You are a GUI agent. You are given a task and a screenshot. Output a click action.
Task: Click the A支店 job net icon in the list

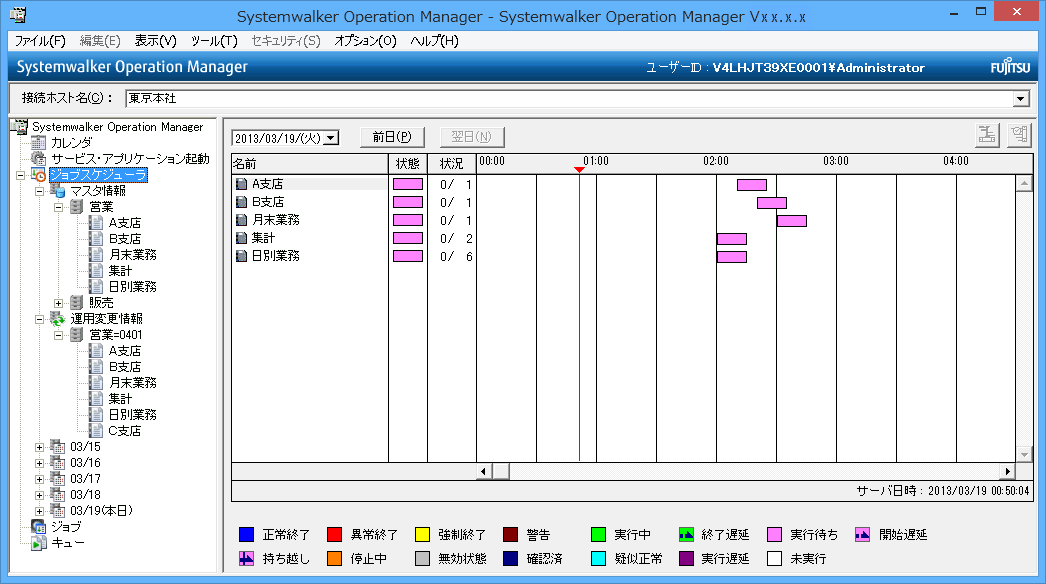[241, 184]
